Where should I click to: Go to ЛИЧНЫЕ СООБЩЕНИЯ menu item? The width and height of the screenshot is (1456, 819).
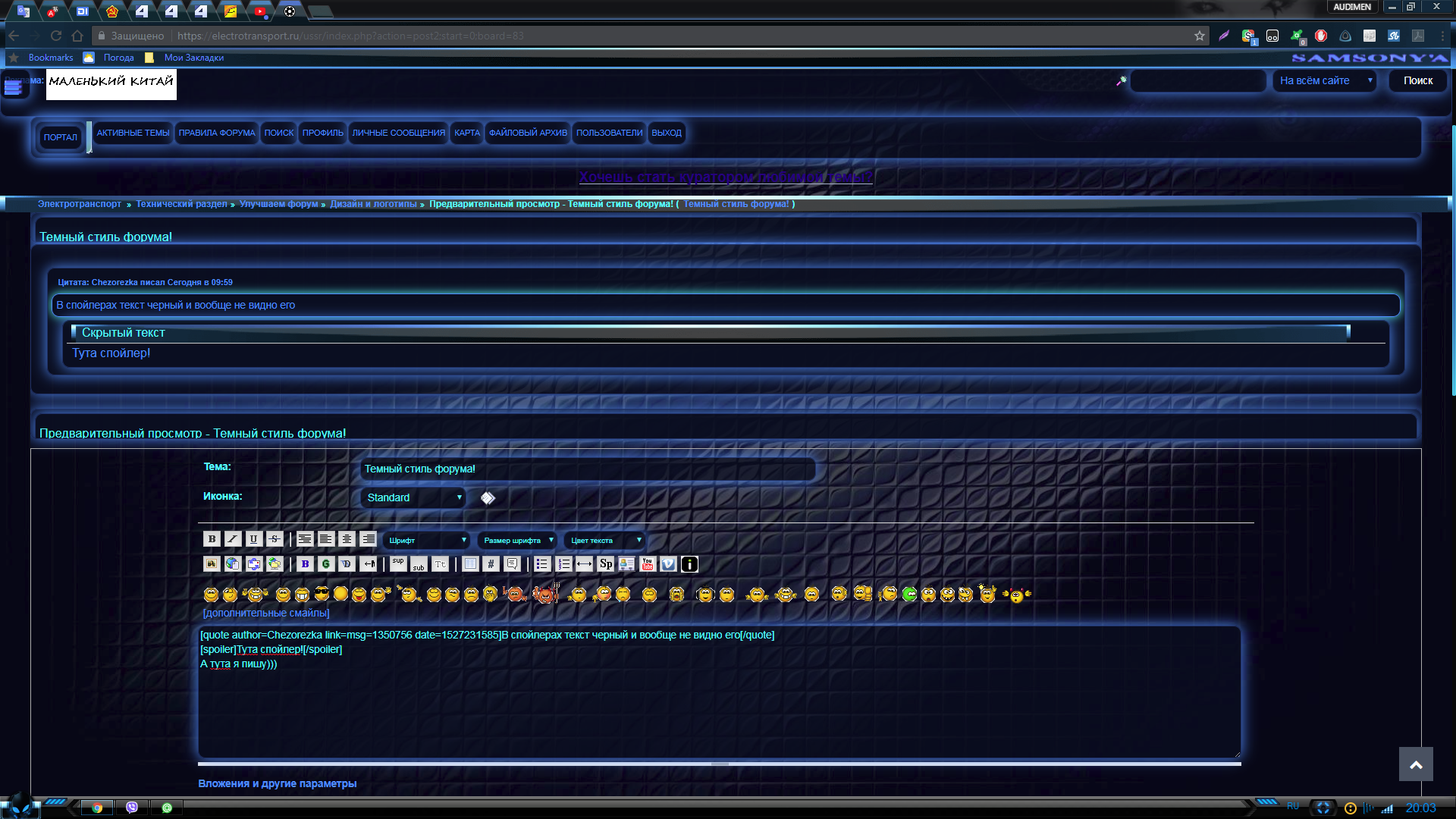(x=398, y=133)
